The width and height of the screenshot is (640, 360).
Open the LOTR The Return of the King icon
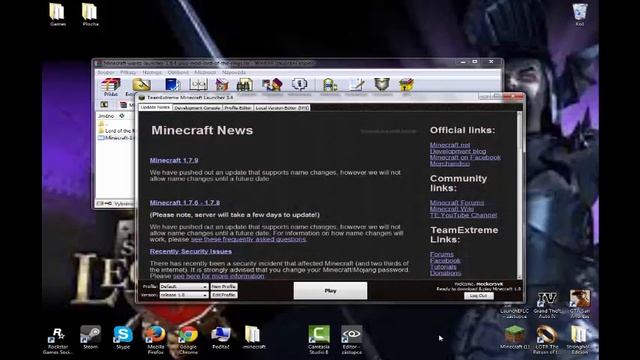click(x=546, y=340)
